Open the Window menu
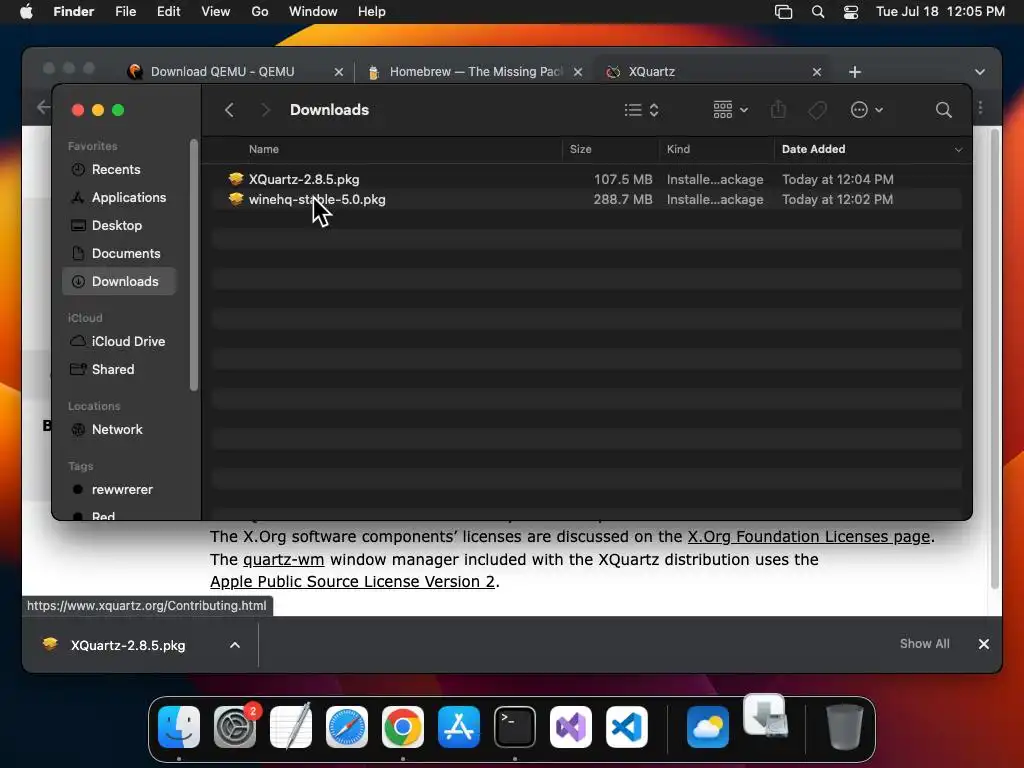1024x768 pixels. (313, 12)
